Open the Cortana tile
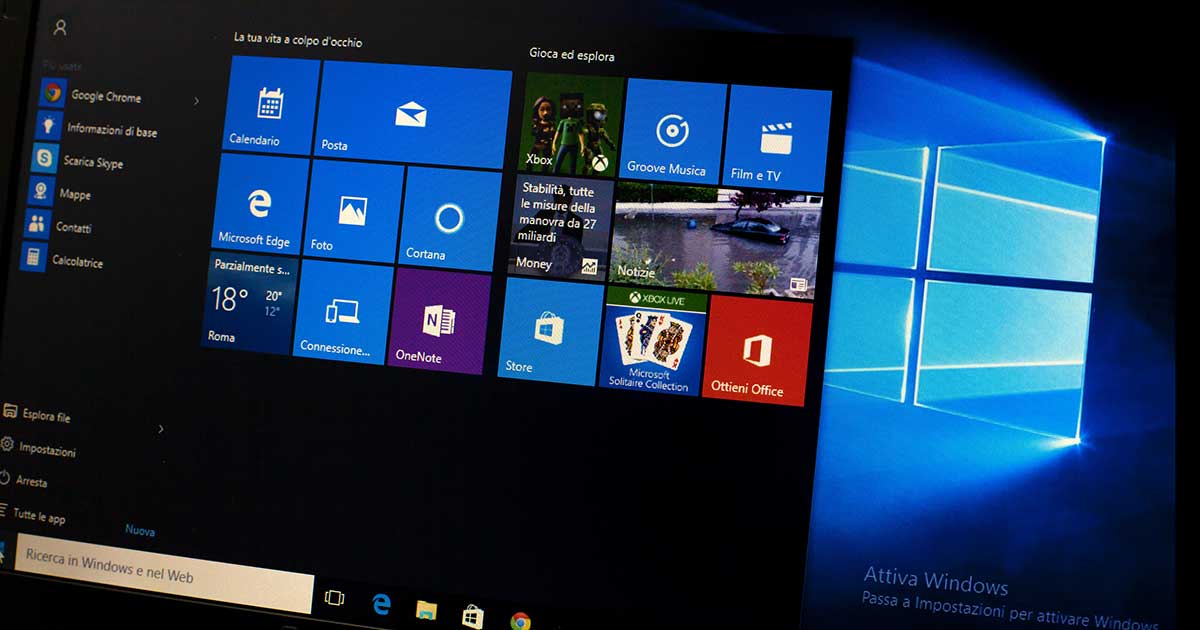The width and height of the screenshot is (1200, 630). (449, 219)
